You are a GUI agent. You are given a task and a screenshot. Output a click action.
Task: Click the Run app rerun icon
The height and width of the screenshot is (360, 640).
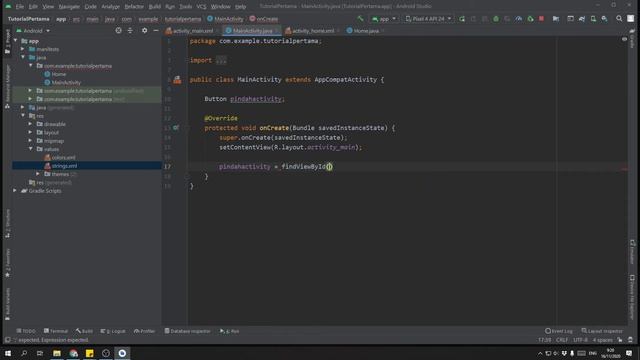pyautogui.click(x=462, y=19)
